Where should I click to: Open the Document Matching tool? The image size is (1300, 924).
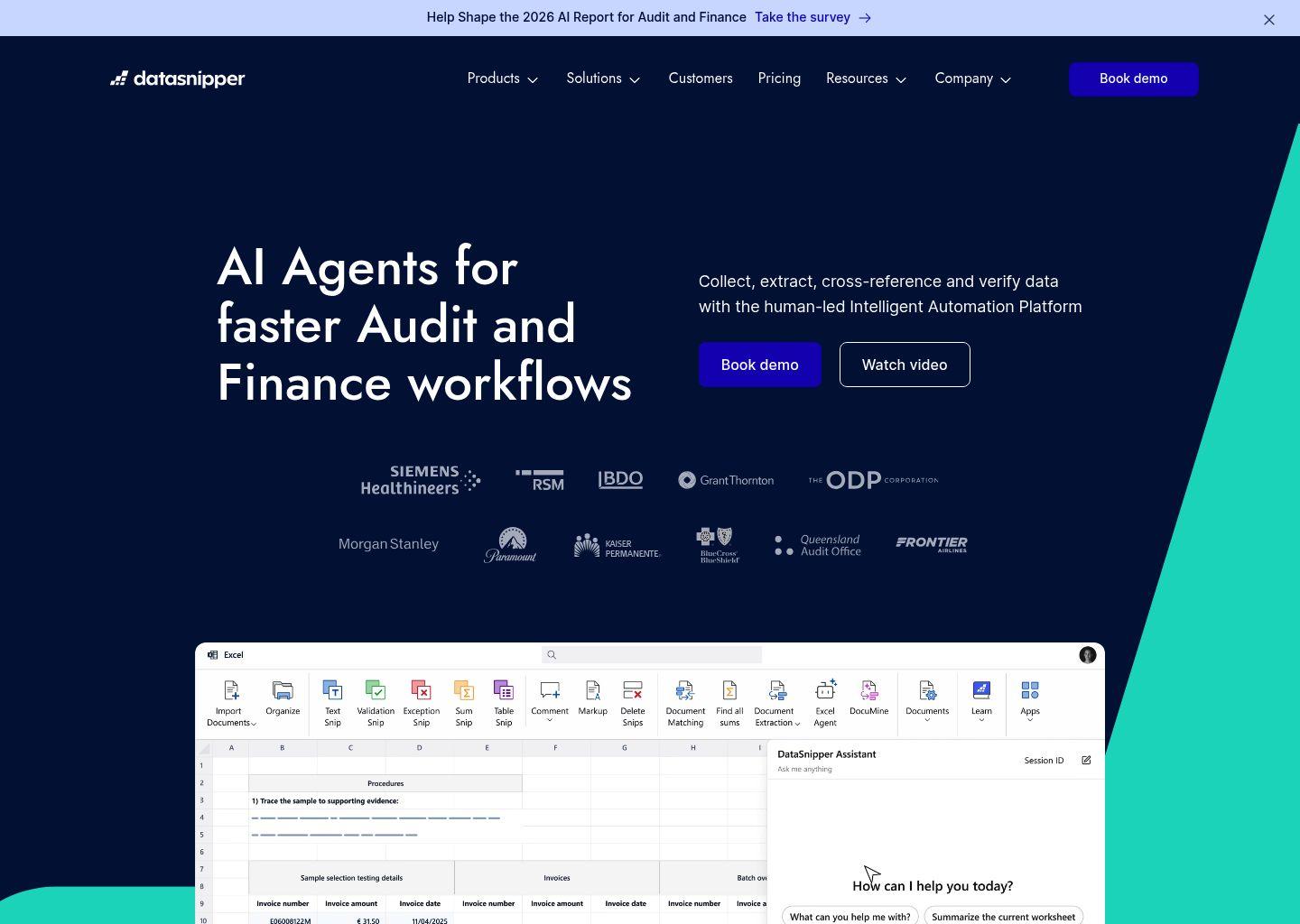685,691
